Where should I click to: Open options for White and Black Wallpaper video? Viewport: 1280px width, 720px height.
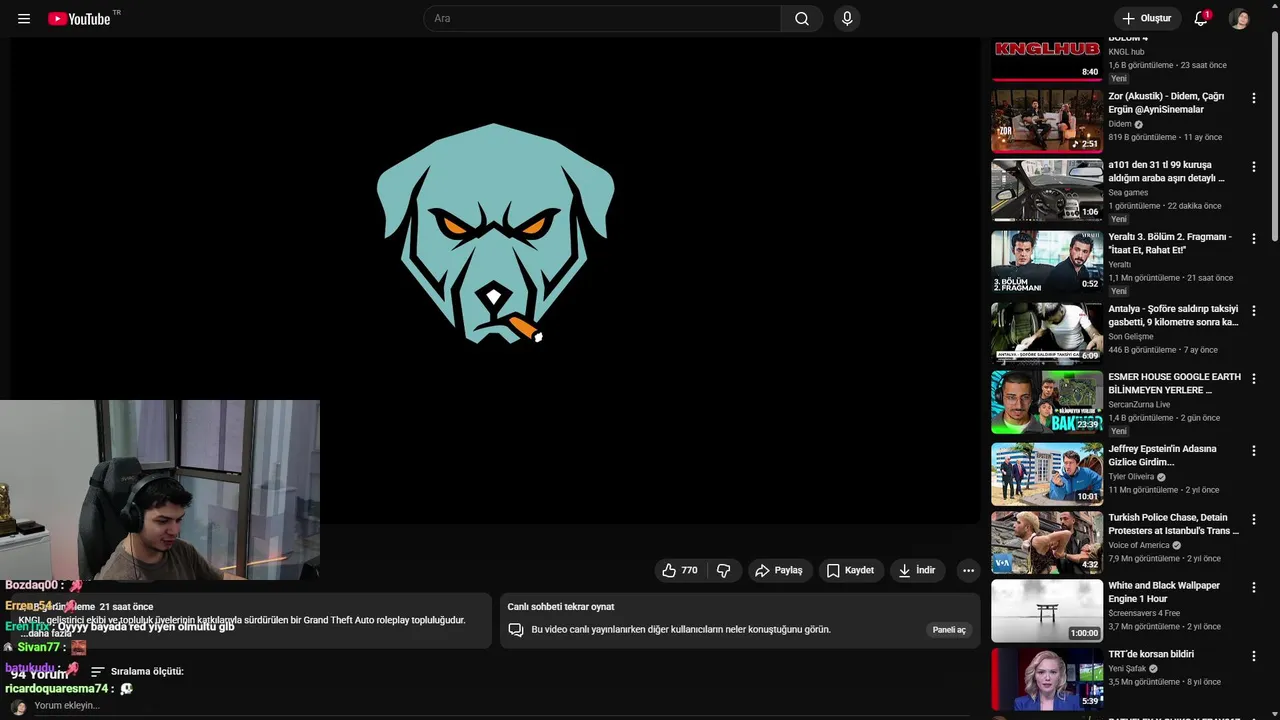click(x=1254, y=587)
